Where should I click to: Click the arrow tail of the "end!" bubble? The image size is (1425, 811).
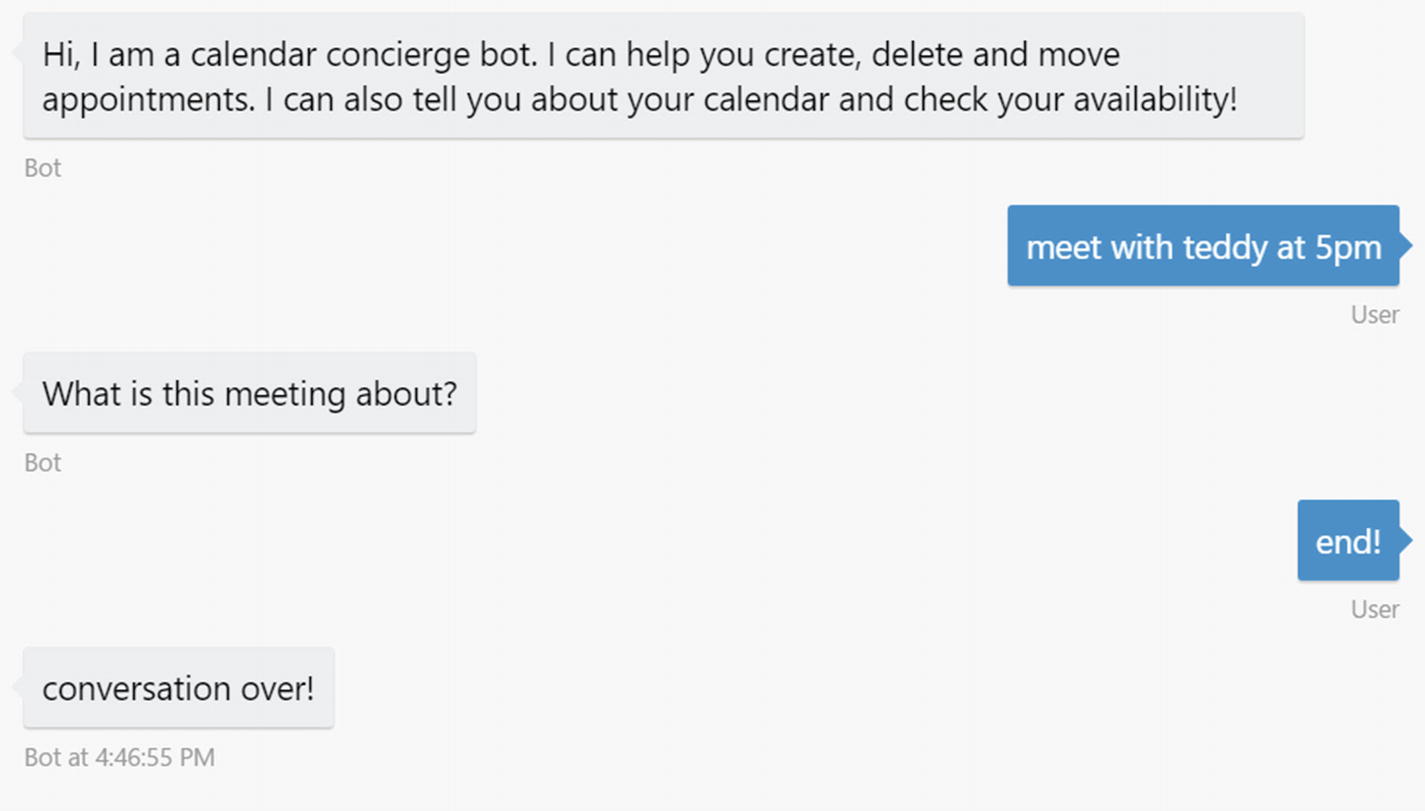click(1406, 540)
